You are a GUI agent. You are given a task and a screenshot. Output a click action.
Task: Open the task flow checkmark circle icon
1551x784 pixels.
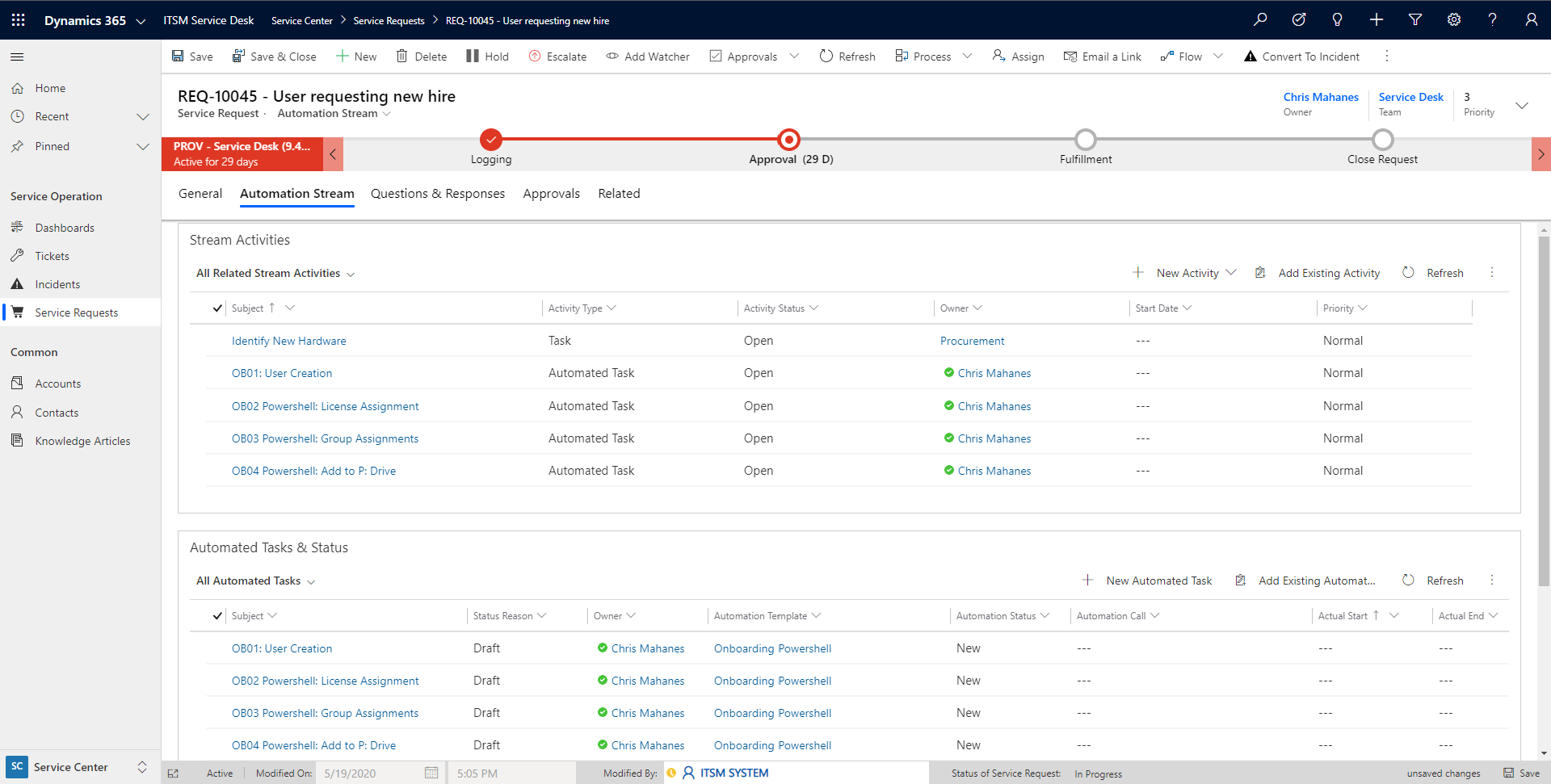point(1299,20)
